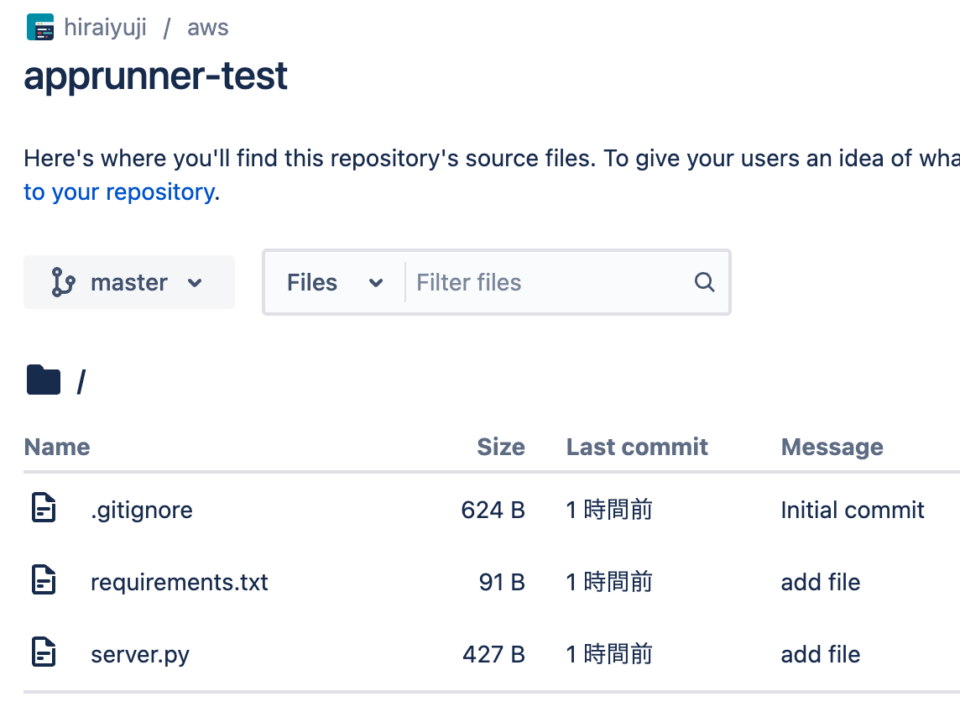Screen dimensions: 960x707
Task: Click the file icon beside .gitignore
Action: coord(43,507)
